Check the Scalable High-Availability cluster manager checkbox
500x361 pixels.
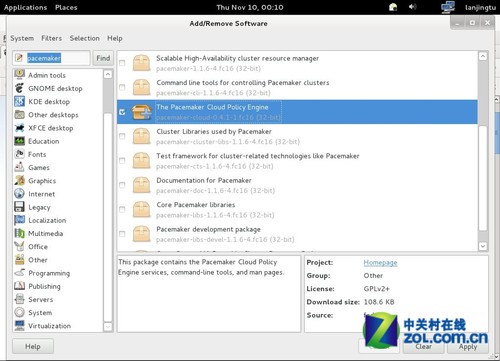(122, 63)
